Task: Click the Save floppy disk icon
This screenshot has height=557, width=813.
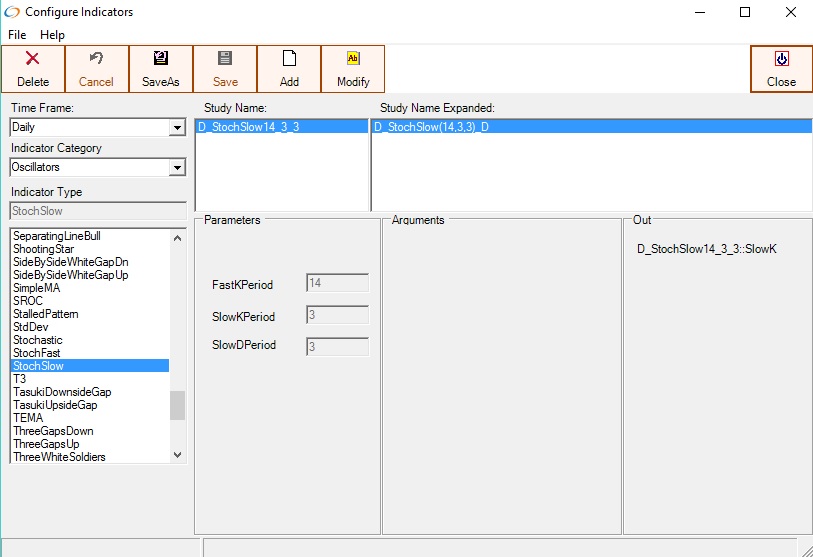Action: 225,59
